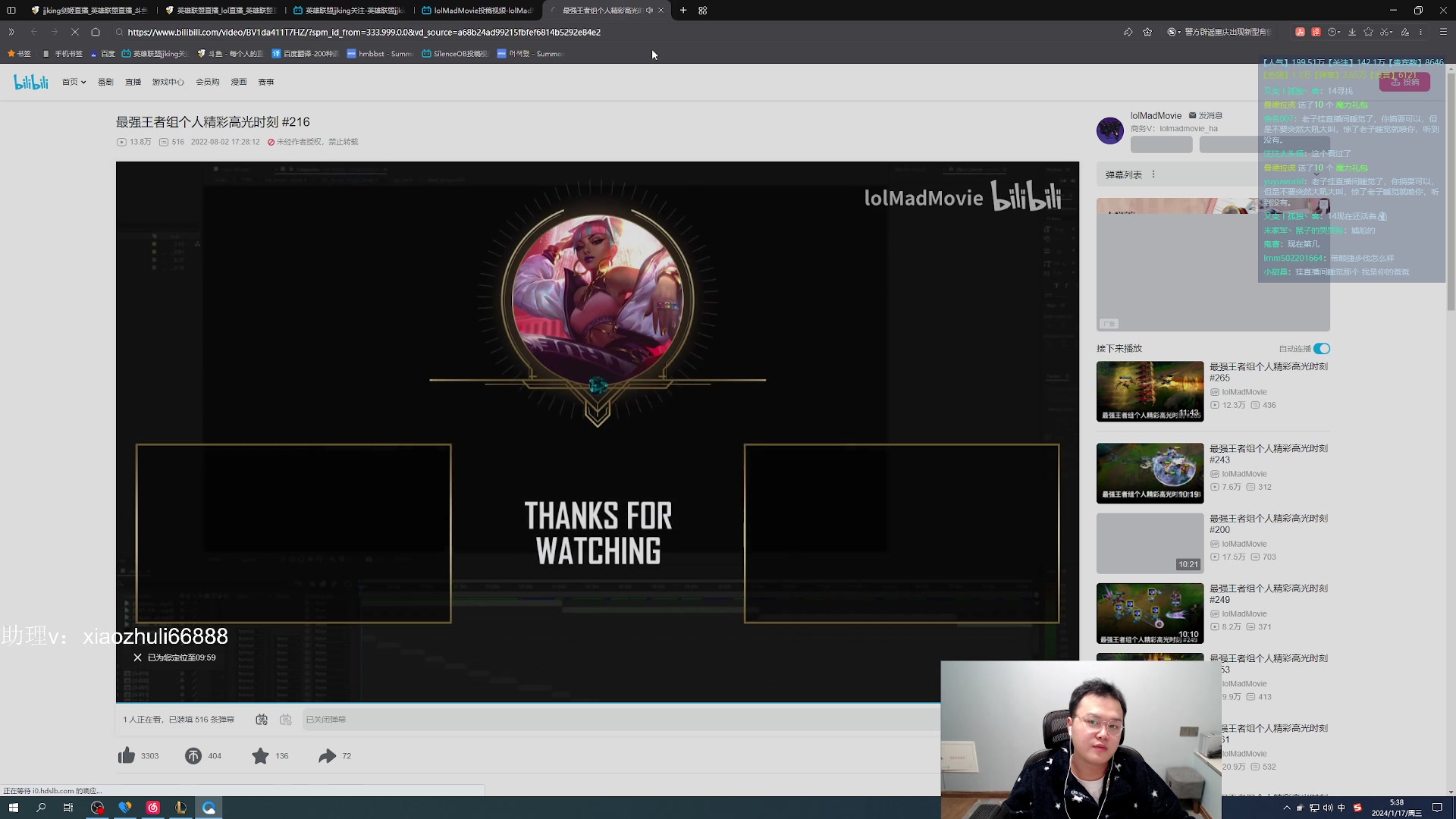Switch to the lolMadMovie投稿视频 tab
The image size is (1456, 819).
tap(478, 11)
